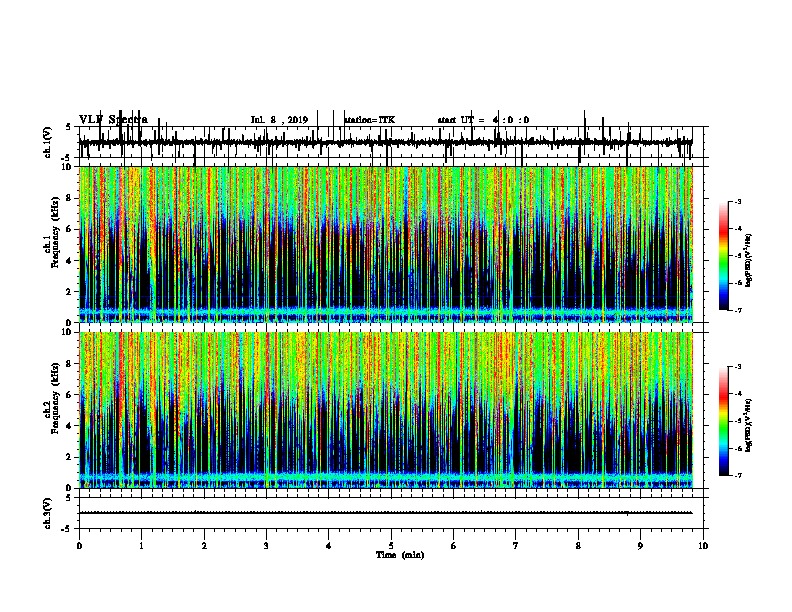
Task: Click the 'start UT = 4:0:0' label
Action: pyautogui.click(x=483, y=120)
